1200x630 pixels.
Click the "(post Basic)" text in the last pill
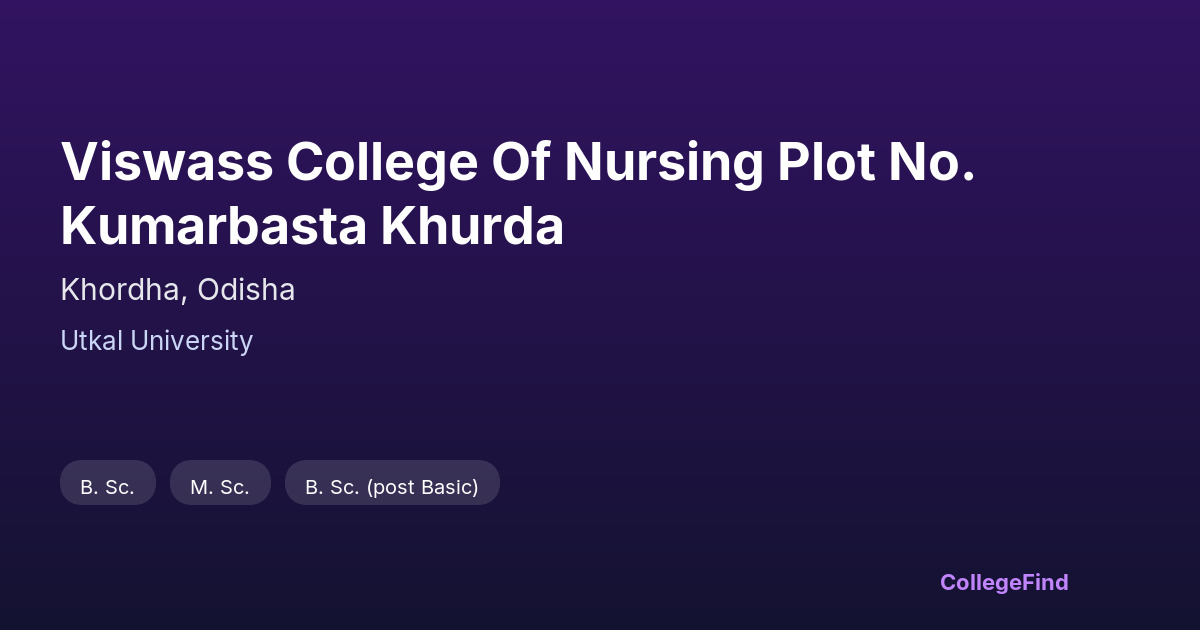coord(422,487)
